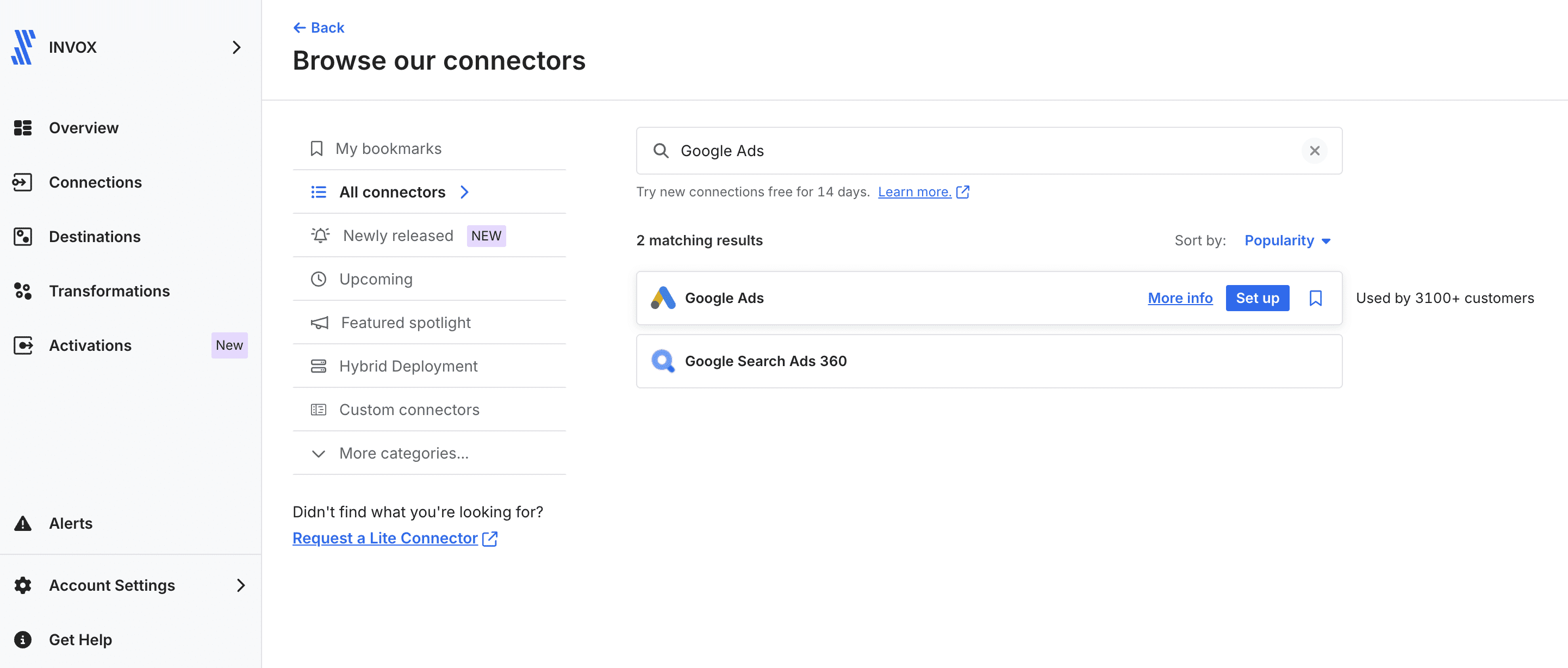This screenshot has width=1568, height=668.
Task: Select Google Search Ads 360 connector
Action: [989, 361]
